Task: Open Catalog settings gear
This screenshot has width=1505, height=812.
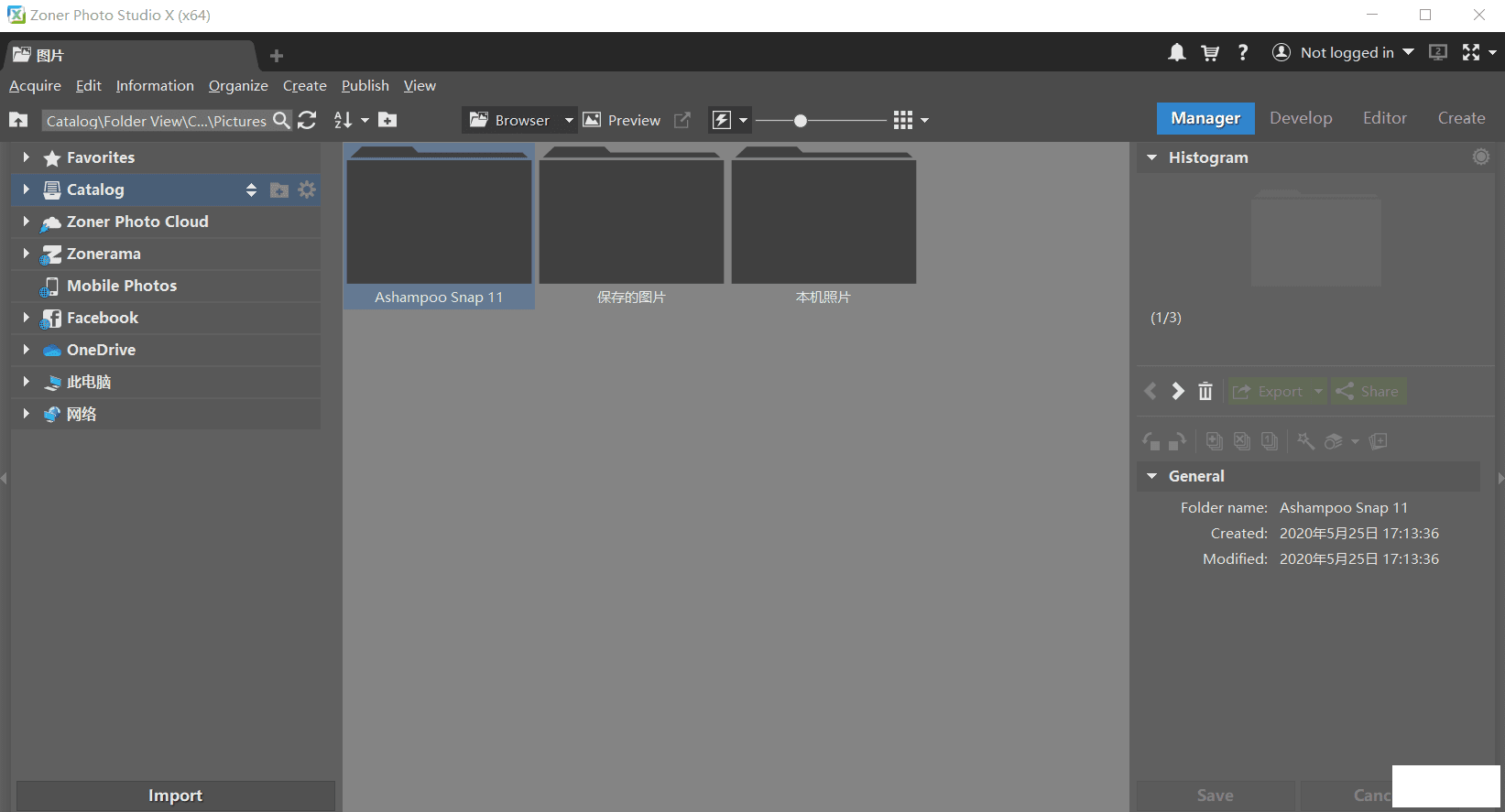Action: 307,189
